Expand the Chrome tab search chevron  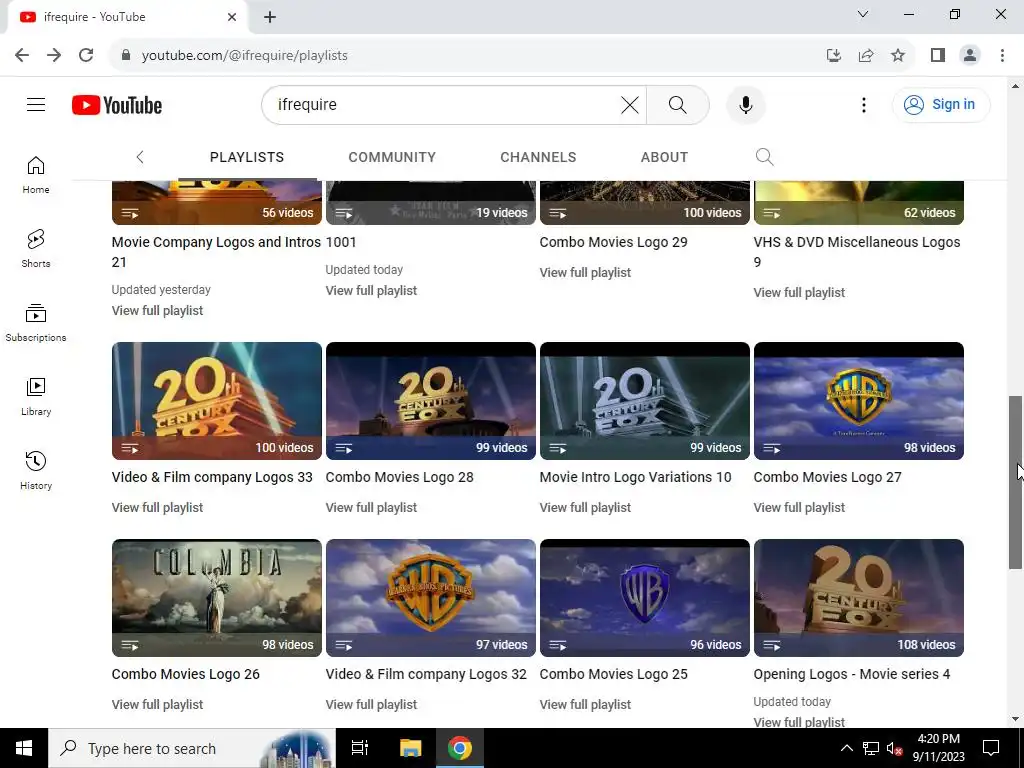tap(863, 14)
